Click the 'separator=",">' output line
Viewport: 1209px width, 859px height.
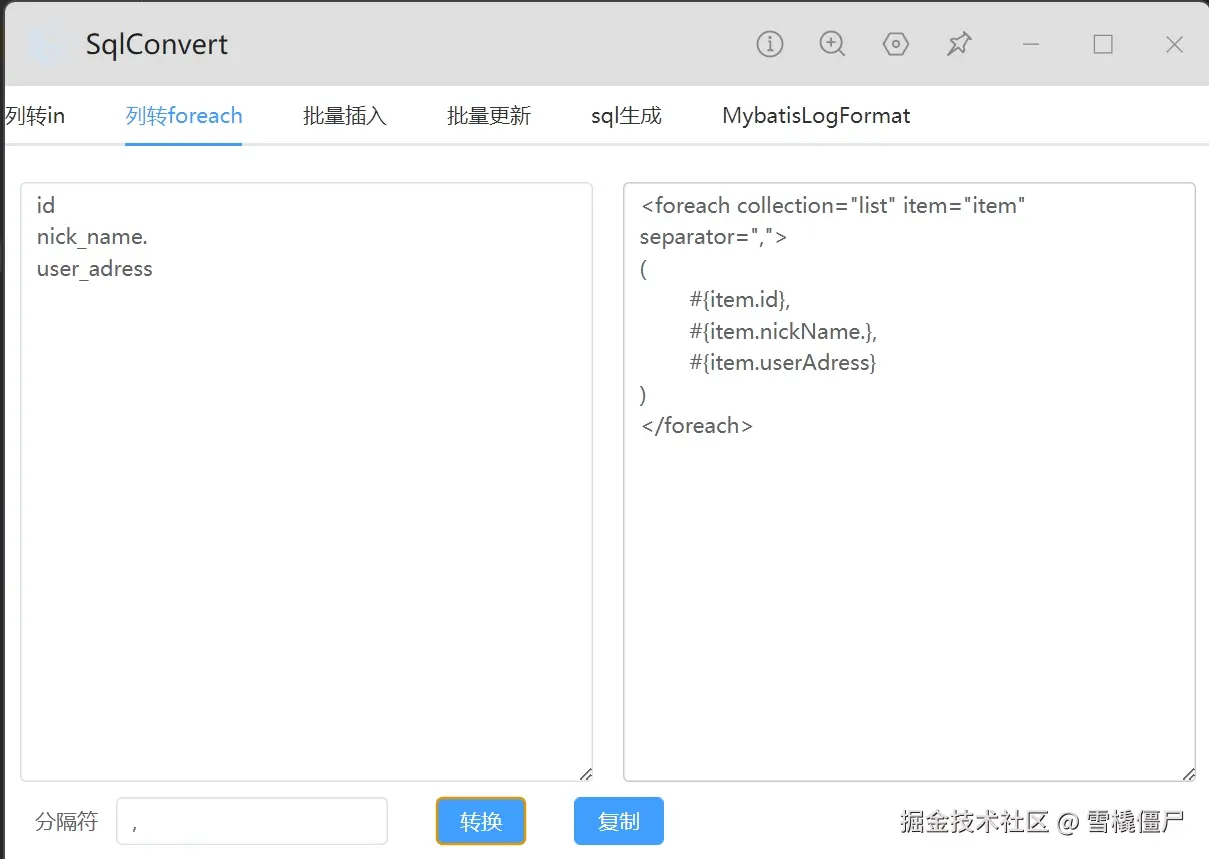click(x=714, y=237)
